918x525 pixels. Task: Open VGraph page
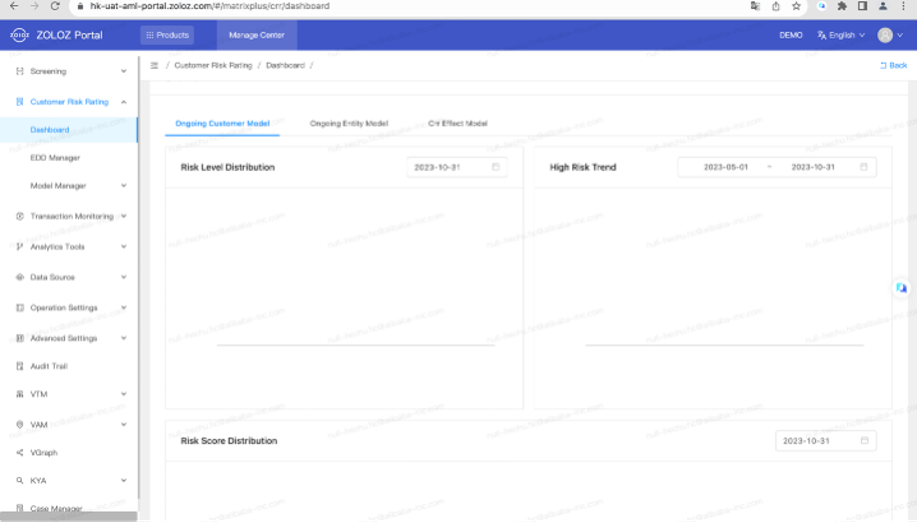coord(44,453)
